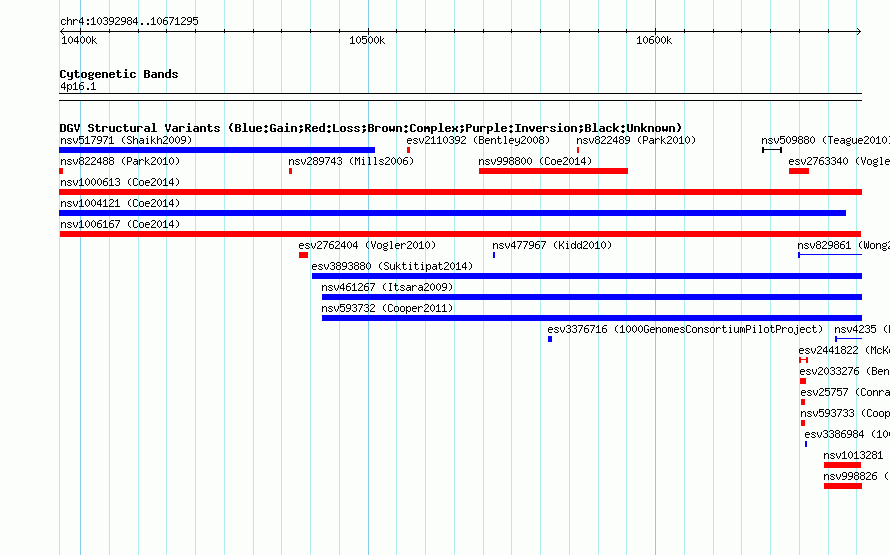Click the black unknown-type glyph under nsv509880
890x555 pixels.
pos(772,150)
